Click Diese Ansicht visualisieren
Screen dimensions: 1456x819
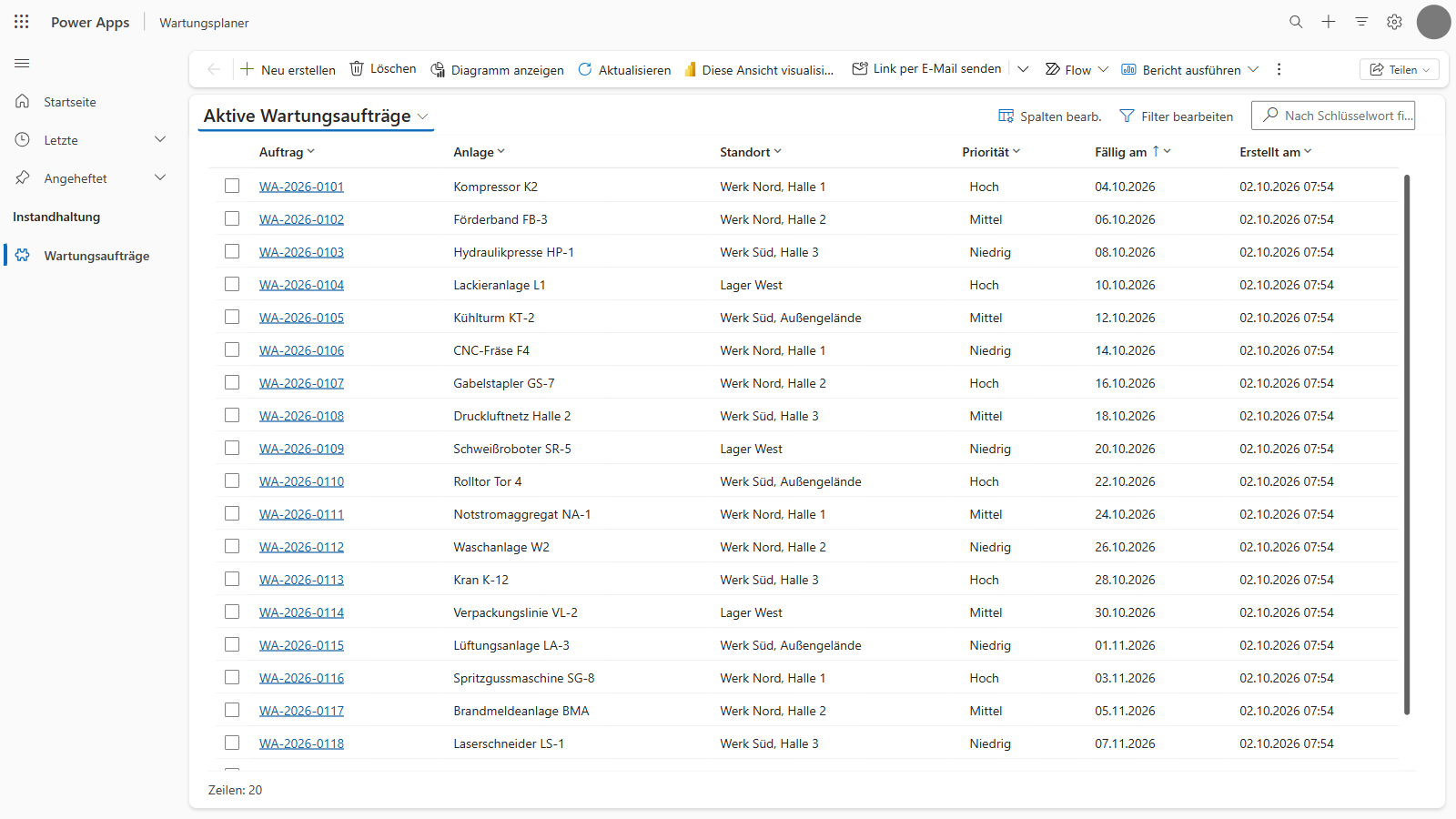click(758, 69)
